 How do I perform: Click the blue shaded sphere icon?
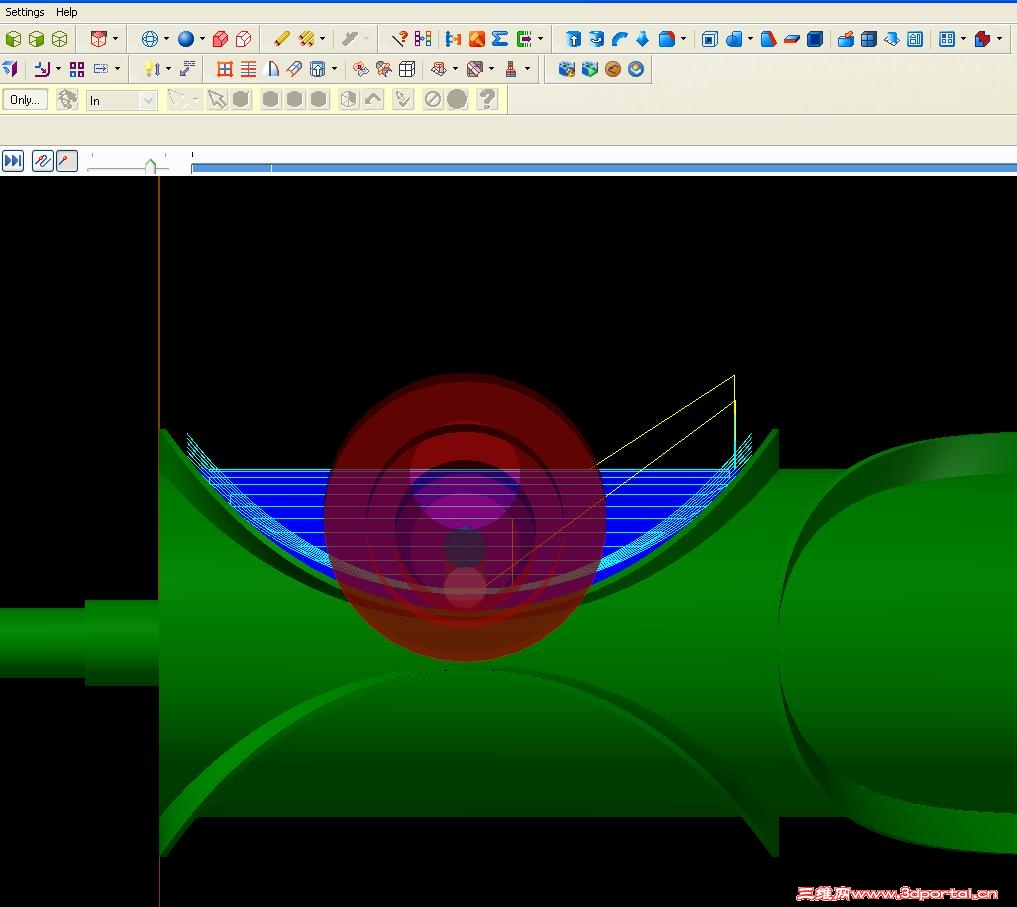point(186,39)
